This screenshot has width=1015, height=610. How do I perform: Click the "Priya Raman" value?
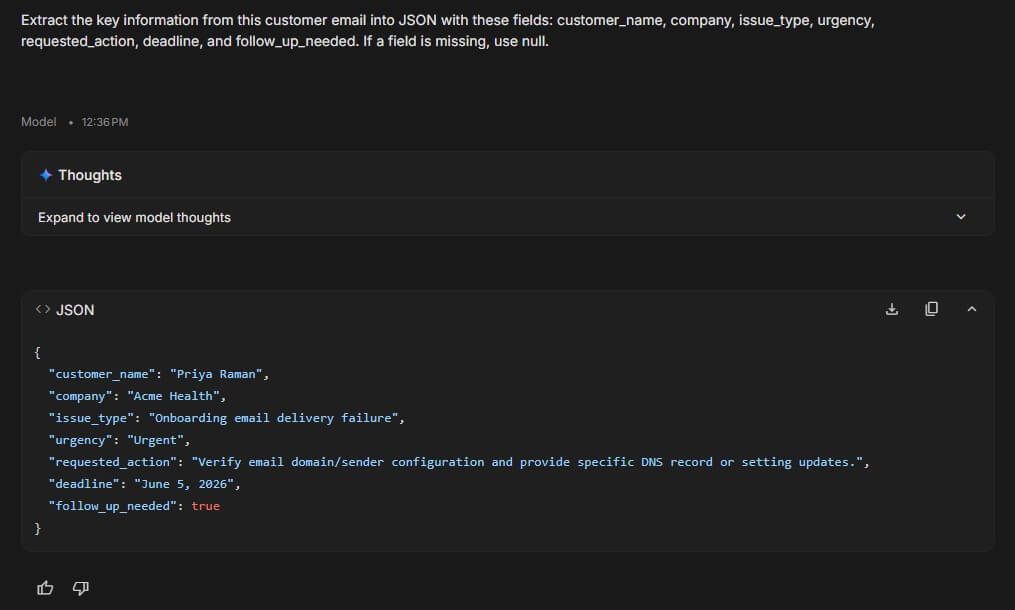216,374
